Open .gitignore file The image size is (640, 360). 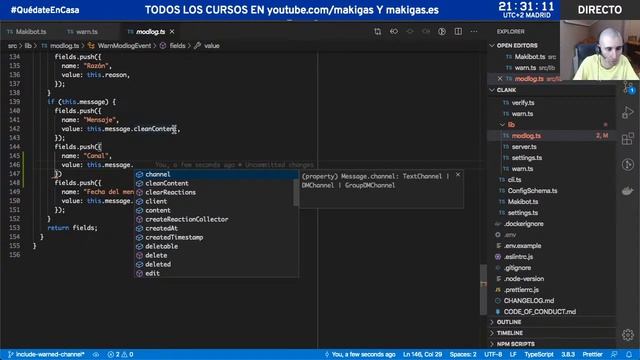coord(517,268)
